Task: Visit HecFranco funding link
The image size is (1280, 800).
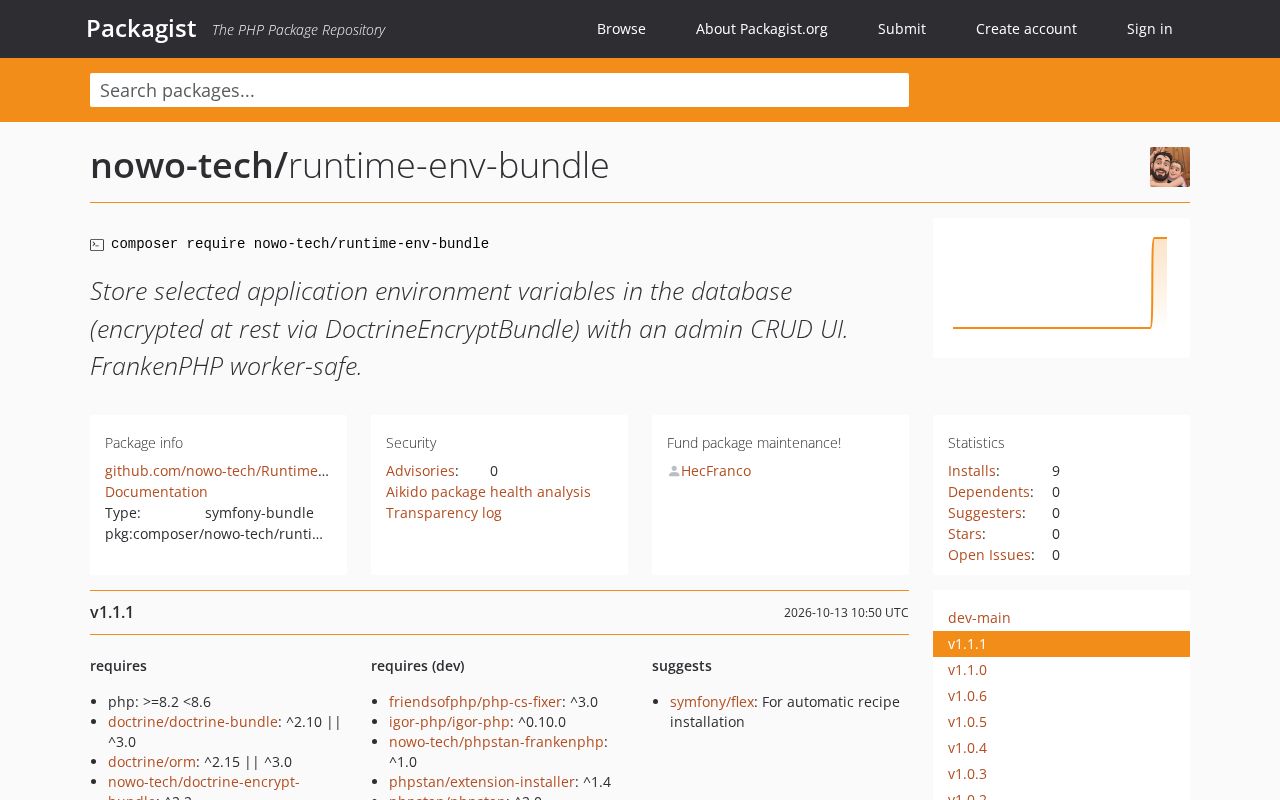Action: [x=716, y=471]
